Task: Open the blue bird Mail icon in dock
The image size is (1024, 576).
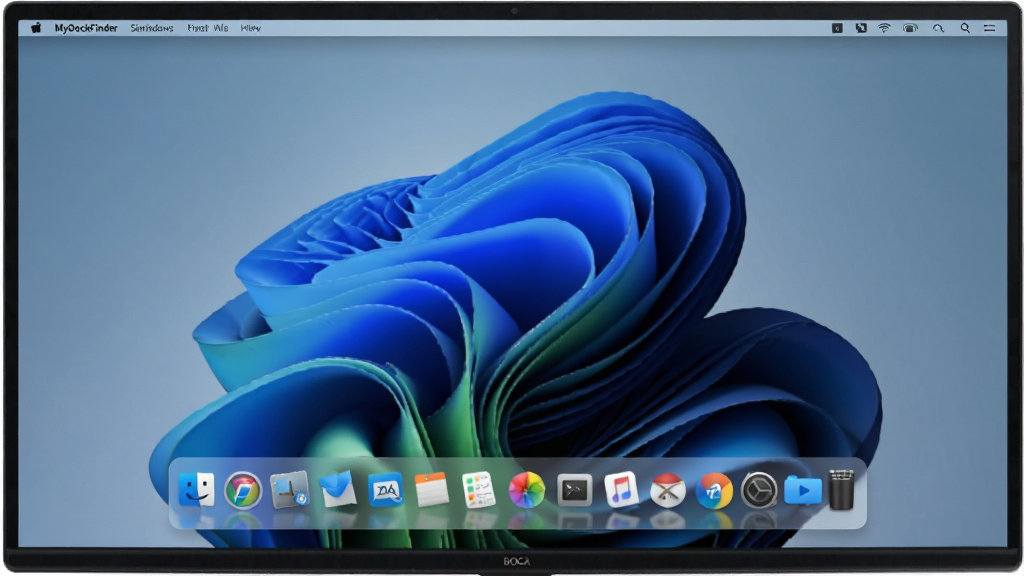Action: pos(338,489)
